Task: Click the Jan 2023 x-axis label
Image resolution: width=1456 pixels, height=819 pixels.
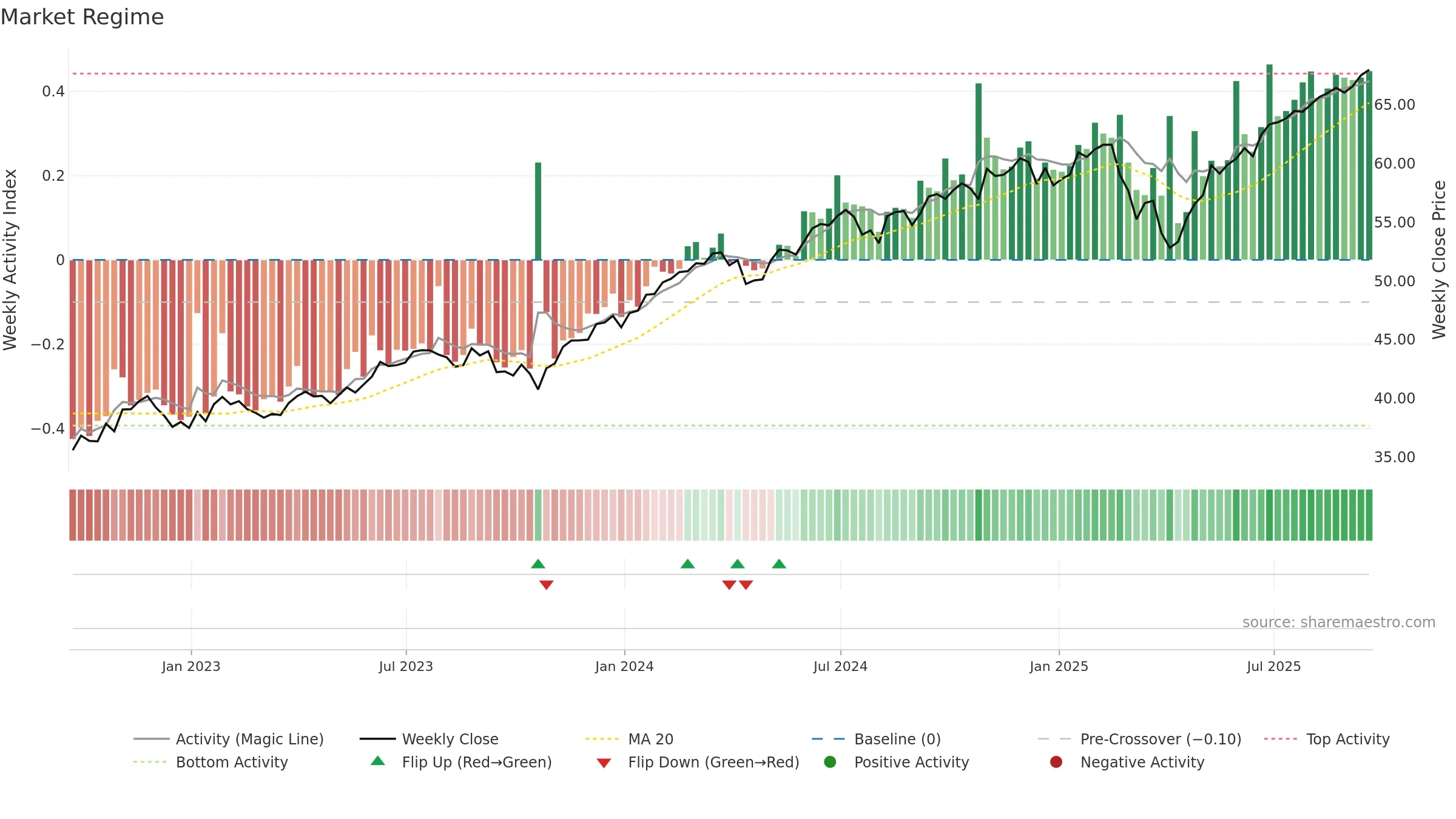Action: 191,666
